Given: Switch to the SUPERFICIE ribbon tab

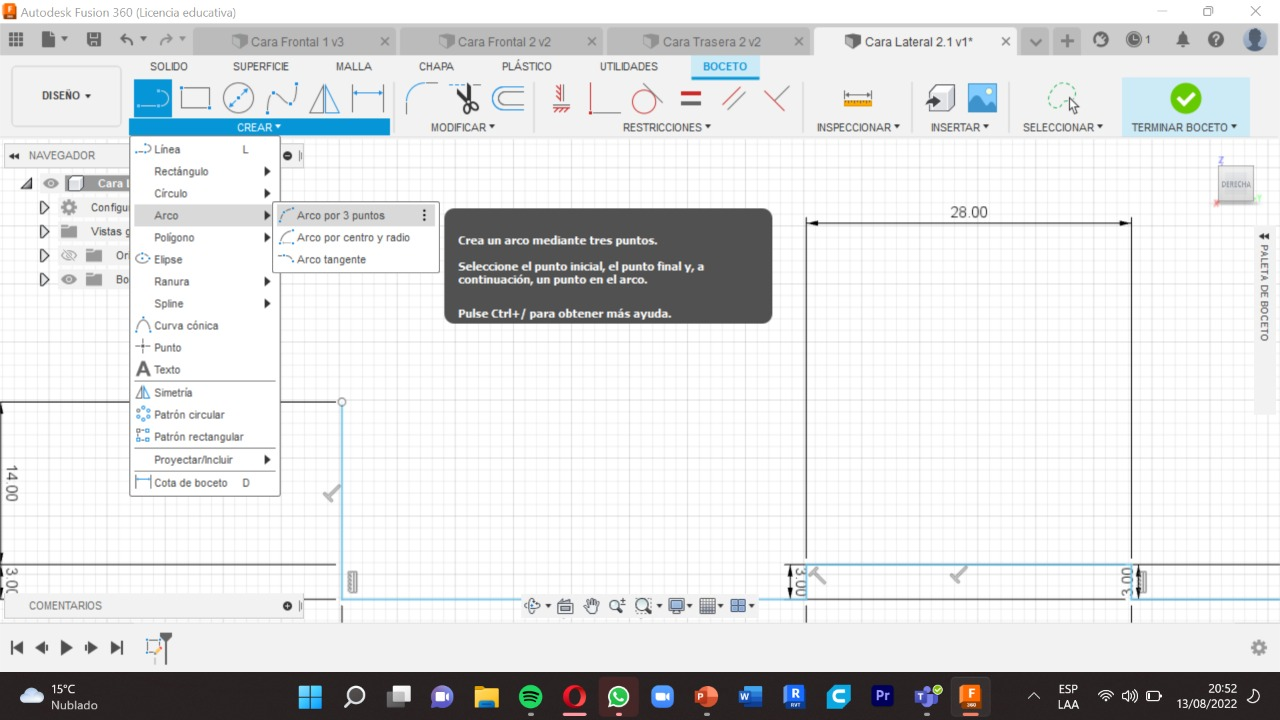Looking at the screenshot, I should (261, 66).
